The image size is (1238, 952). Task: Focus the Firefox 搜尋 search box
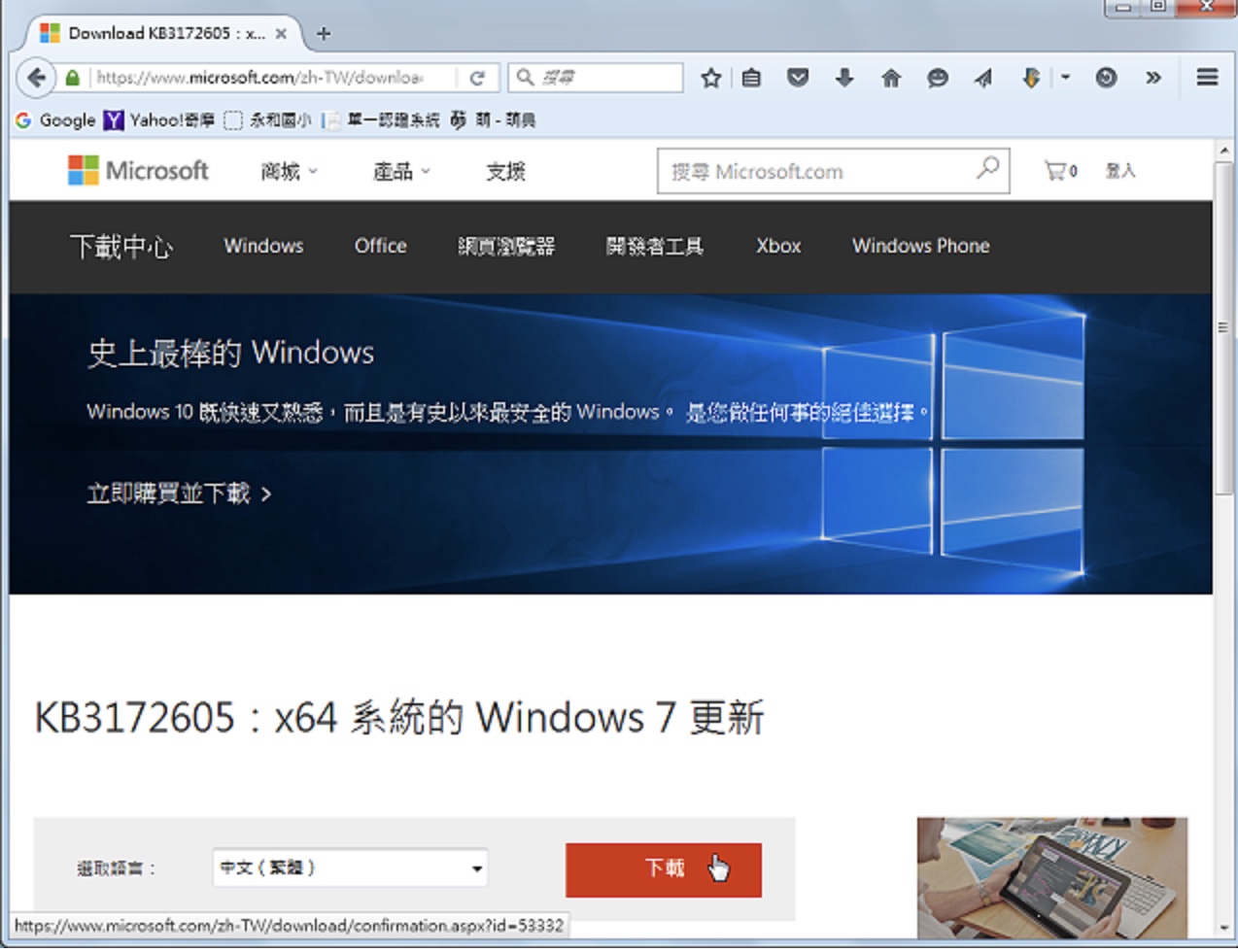pos(595,78)
